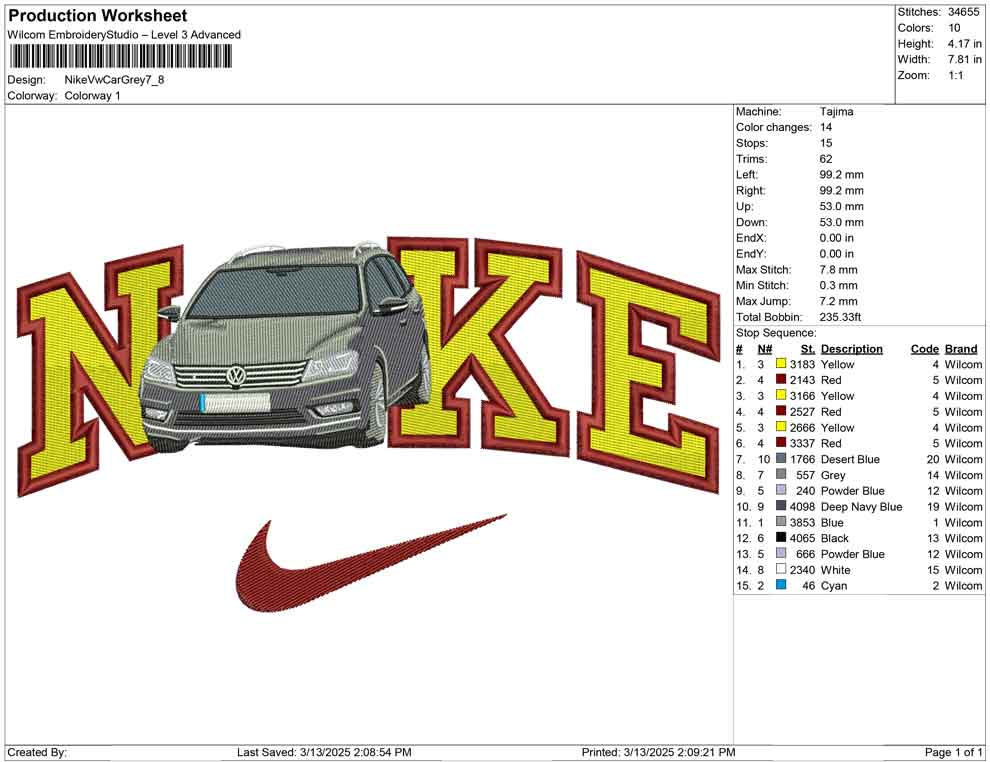990x762 pixels.
Task: Select the 'EndY:' label
Action: (751, 254)
